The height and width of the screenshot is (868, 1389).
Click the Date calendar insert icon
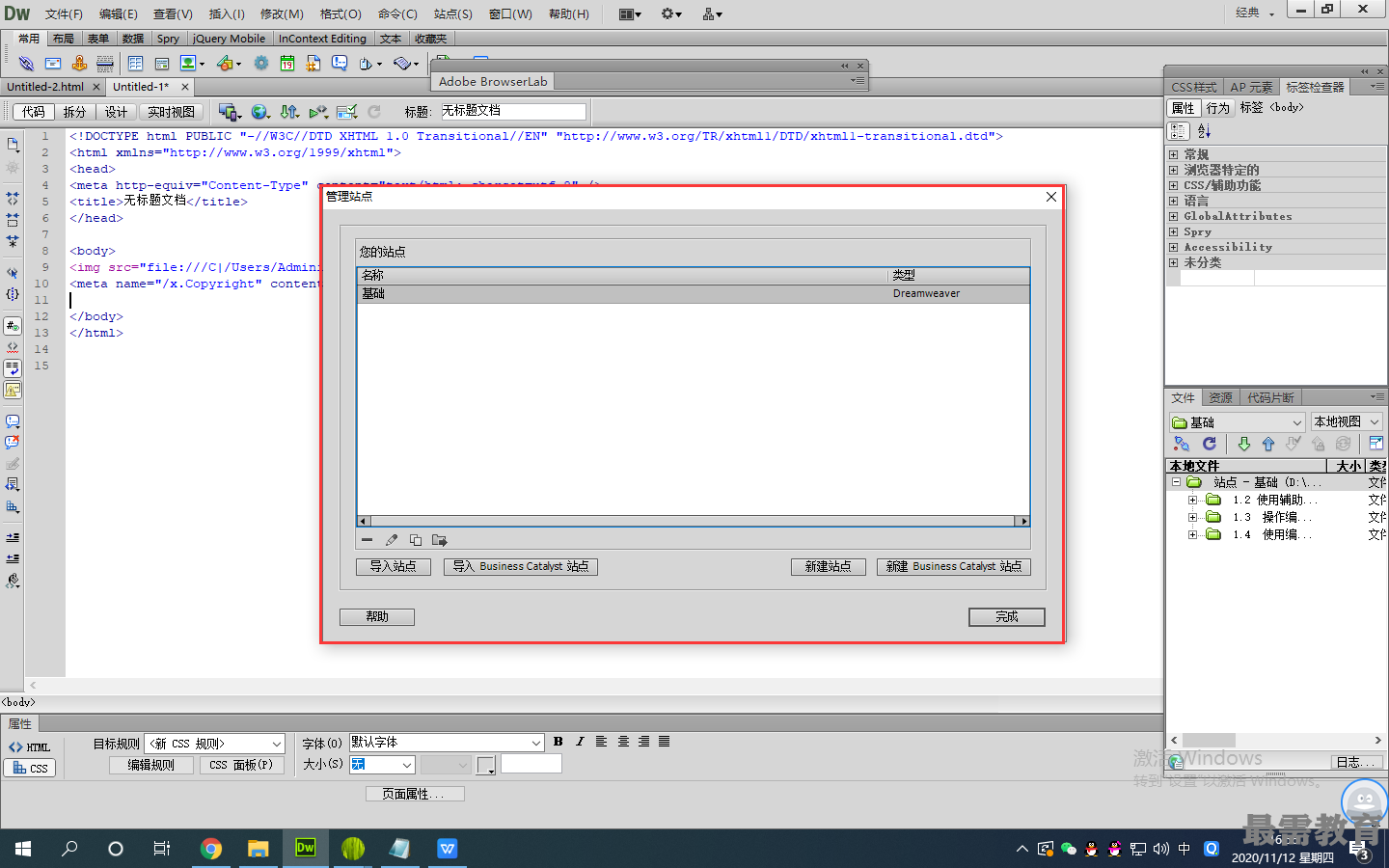coord(287,64)
